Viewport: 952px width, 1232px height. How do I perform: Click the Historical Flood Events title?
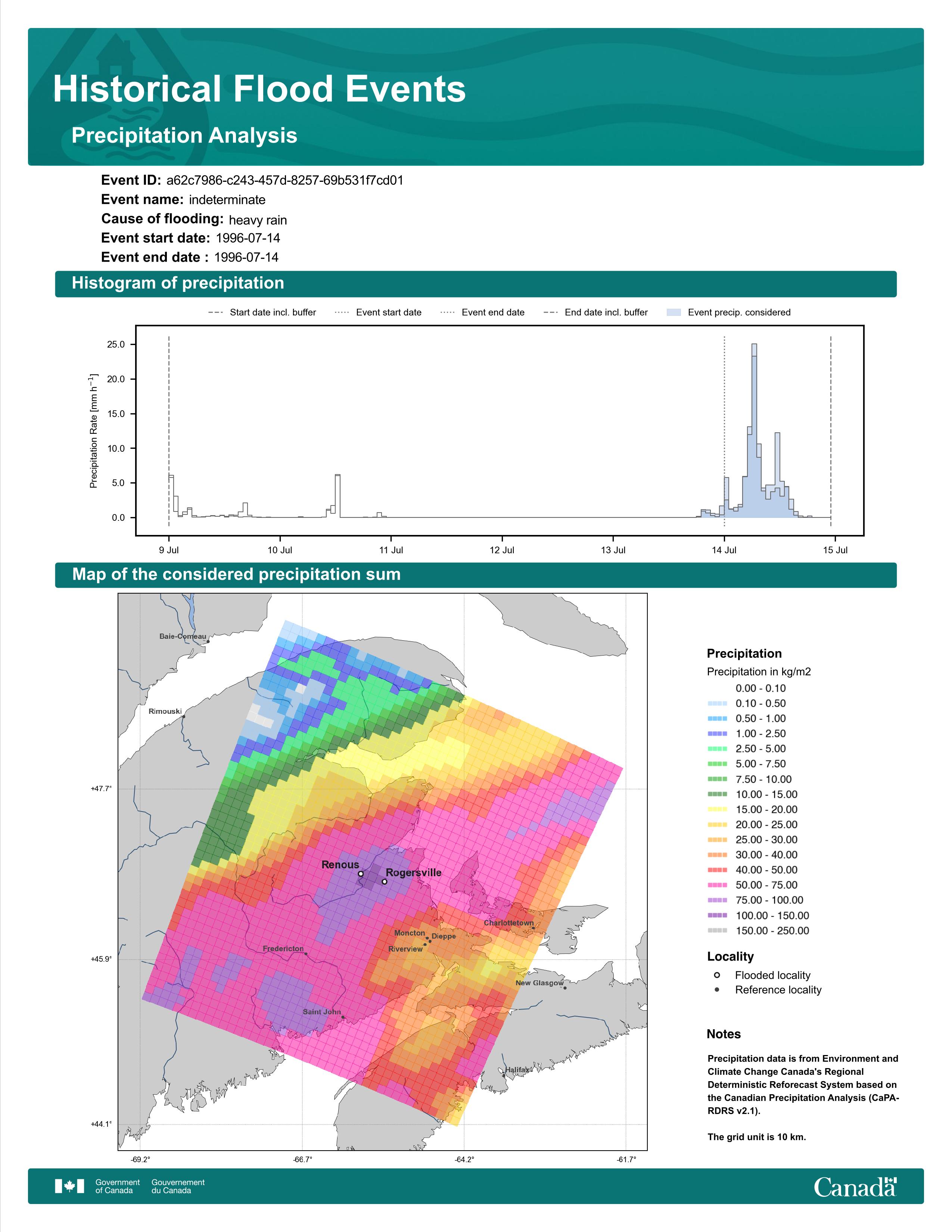click(259, 89)
